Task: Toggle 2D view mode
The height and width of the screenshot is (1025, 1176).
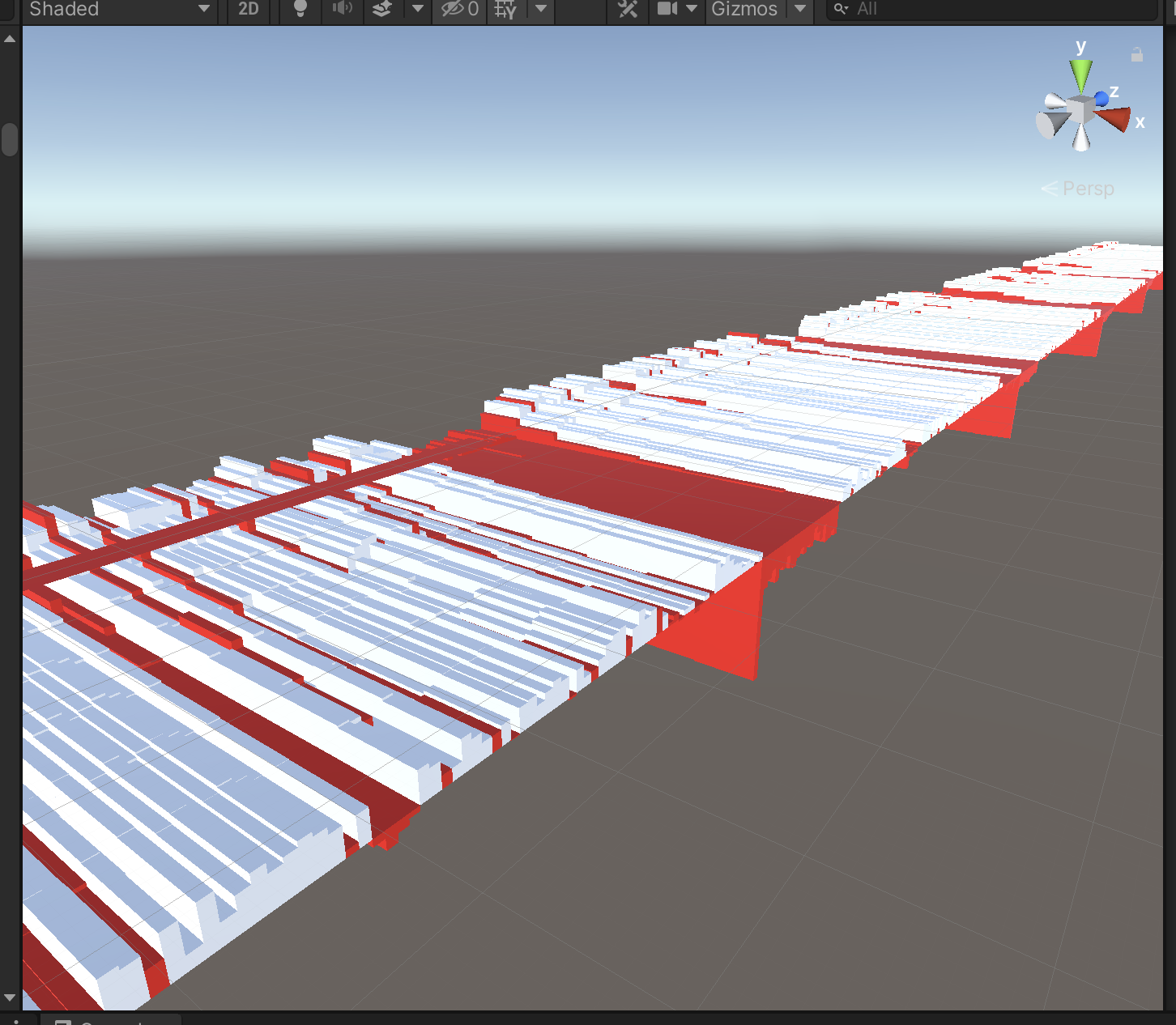Action: (249, 9)
